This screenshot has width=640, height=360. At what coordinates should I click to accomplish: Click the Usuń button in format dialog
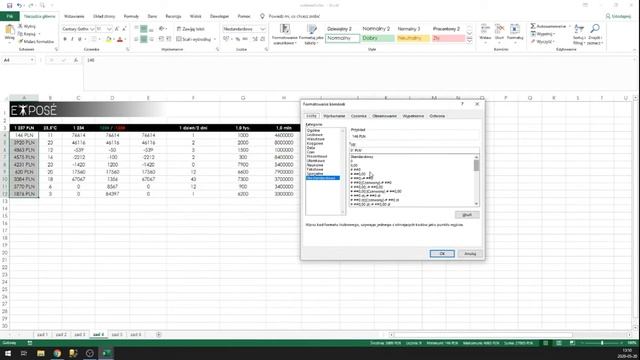[467, 215]
